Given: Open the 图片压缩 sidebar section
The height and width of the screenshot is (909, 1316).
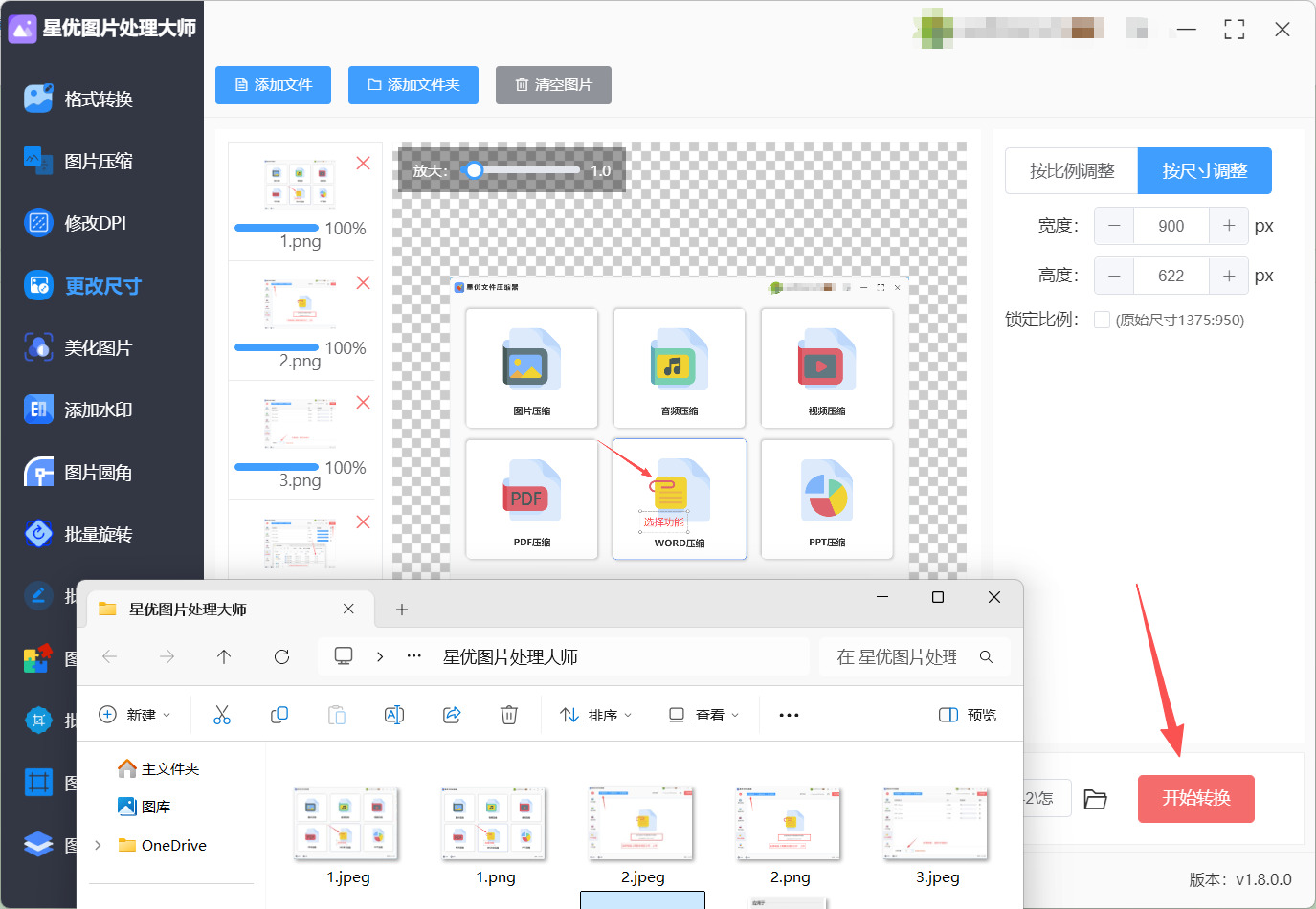Looking at the screenshot, I should pyautogui.click(x=80, y=161).
